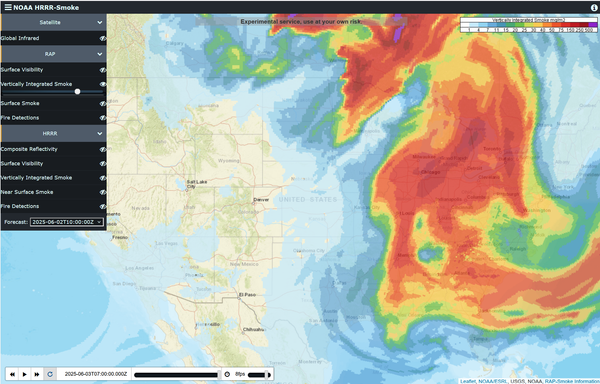Toggle the loop refresh icon in playback bar

tap(50, 374)
